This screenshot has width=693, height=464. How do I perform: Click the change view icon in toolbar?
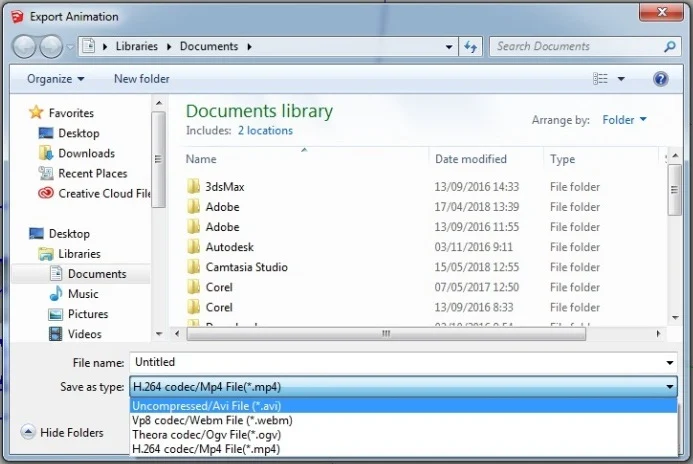click(x=600, y=79)
